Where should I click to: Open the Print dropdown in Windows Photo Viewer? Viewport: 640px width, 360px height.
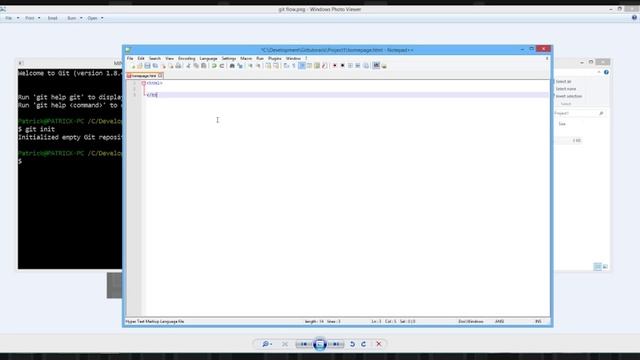point(33,18)
